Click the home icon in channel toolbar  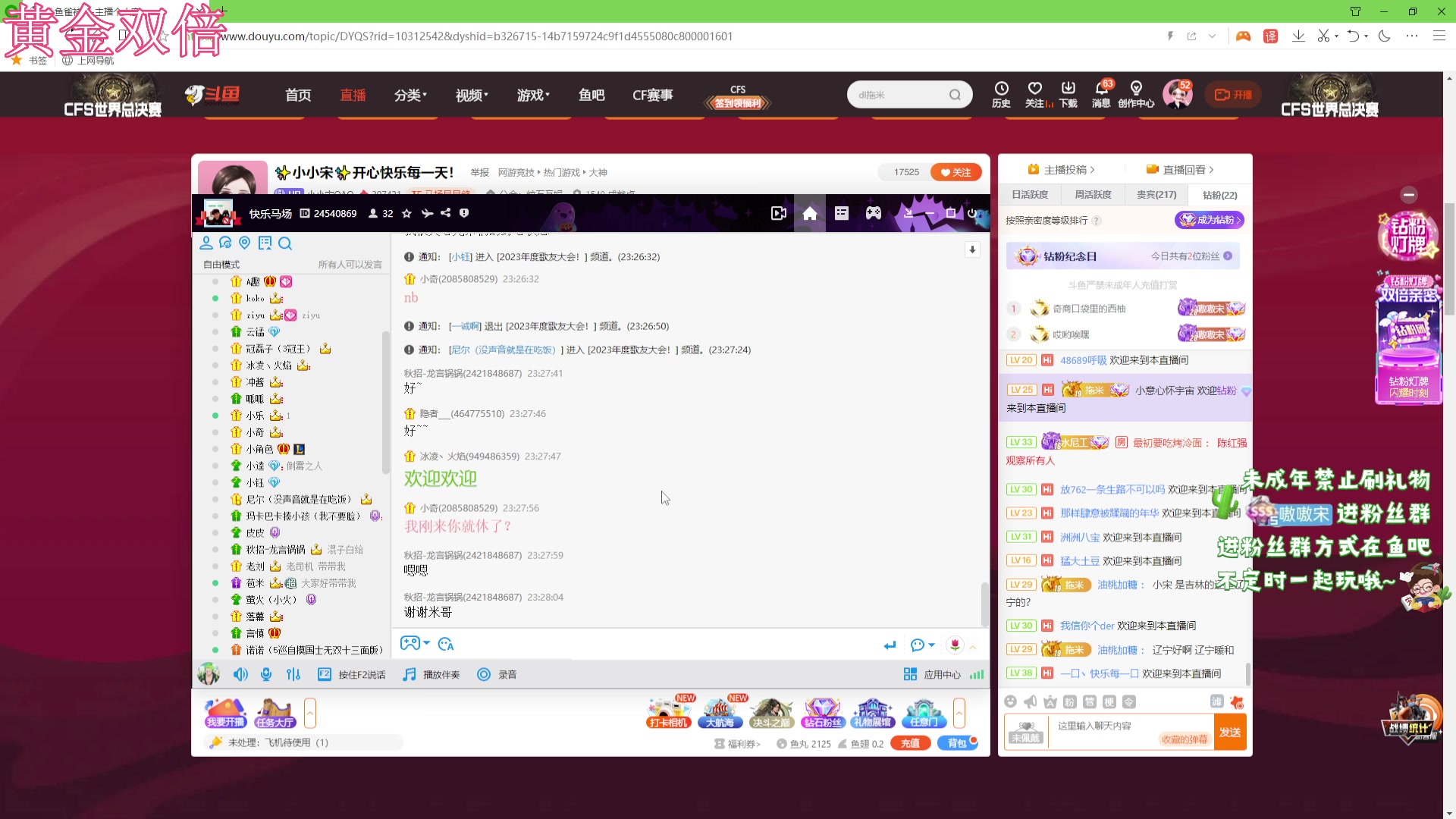810,214
